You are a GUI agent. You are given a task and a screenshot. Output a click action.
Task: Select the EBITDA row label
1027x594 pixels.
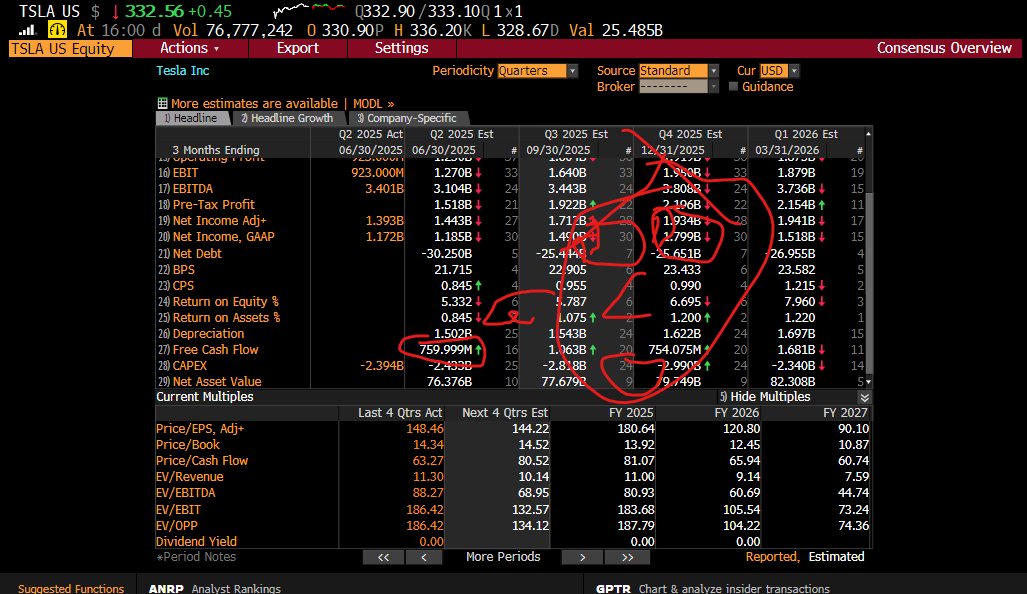pos(193,189)
